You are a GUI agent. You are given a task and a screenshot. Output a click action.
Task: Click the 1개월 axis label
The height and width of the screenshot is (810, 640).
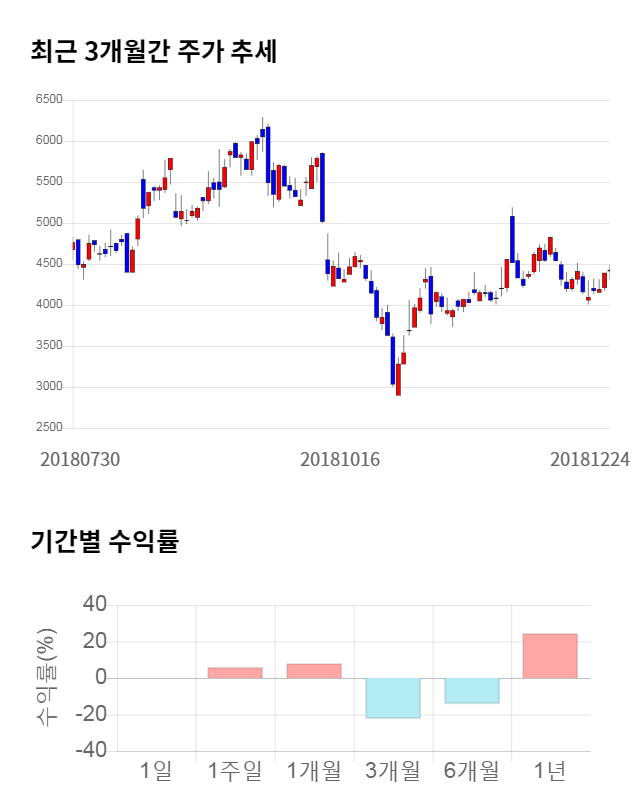(314, 771)
